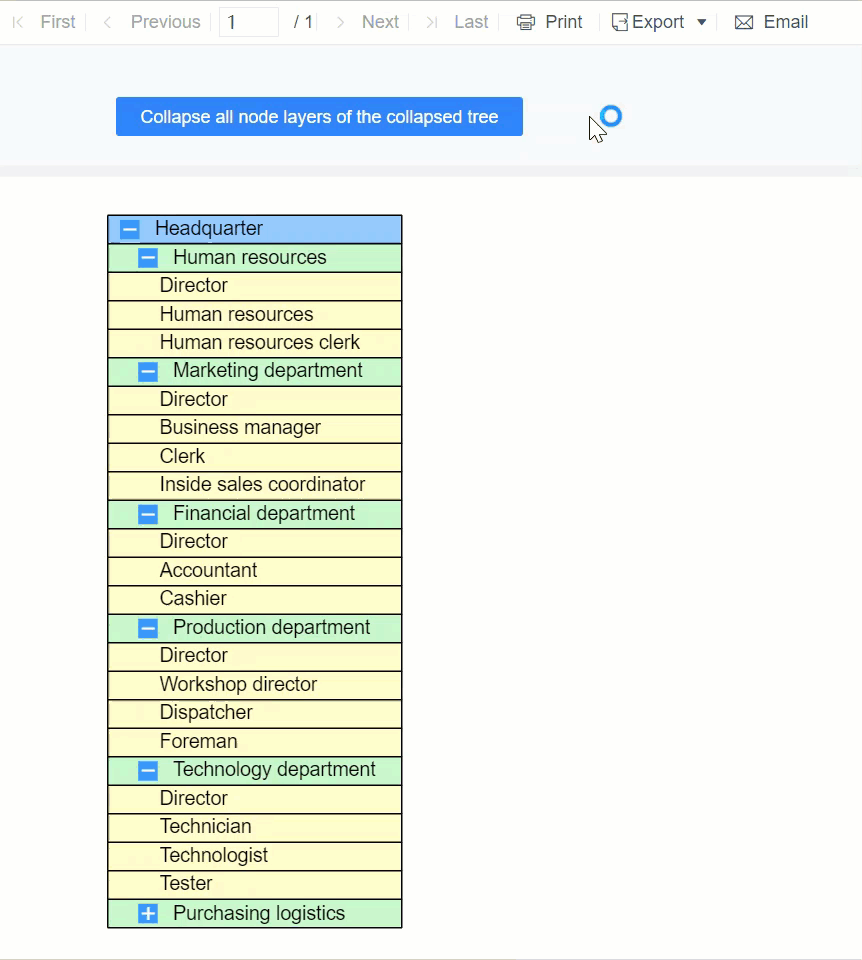This screenshot has width=862, height=960.
Task: Collapse the Technology department node
Action: coord(148,770)
